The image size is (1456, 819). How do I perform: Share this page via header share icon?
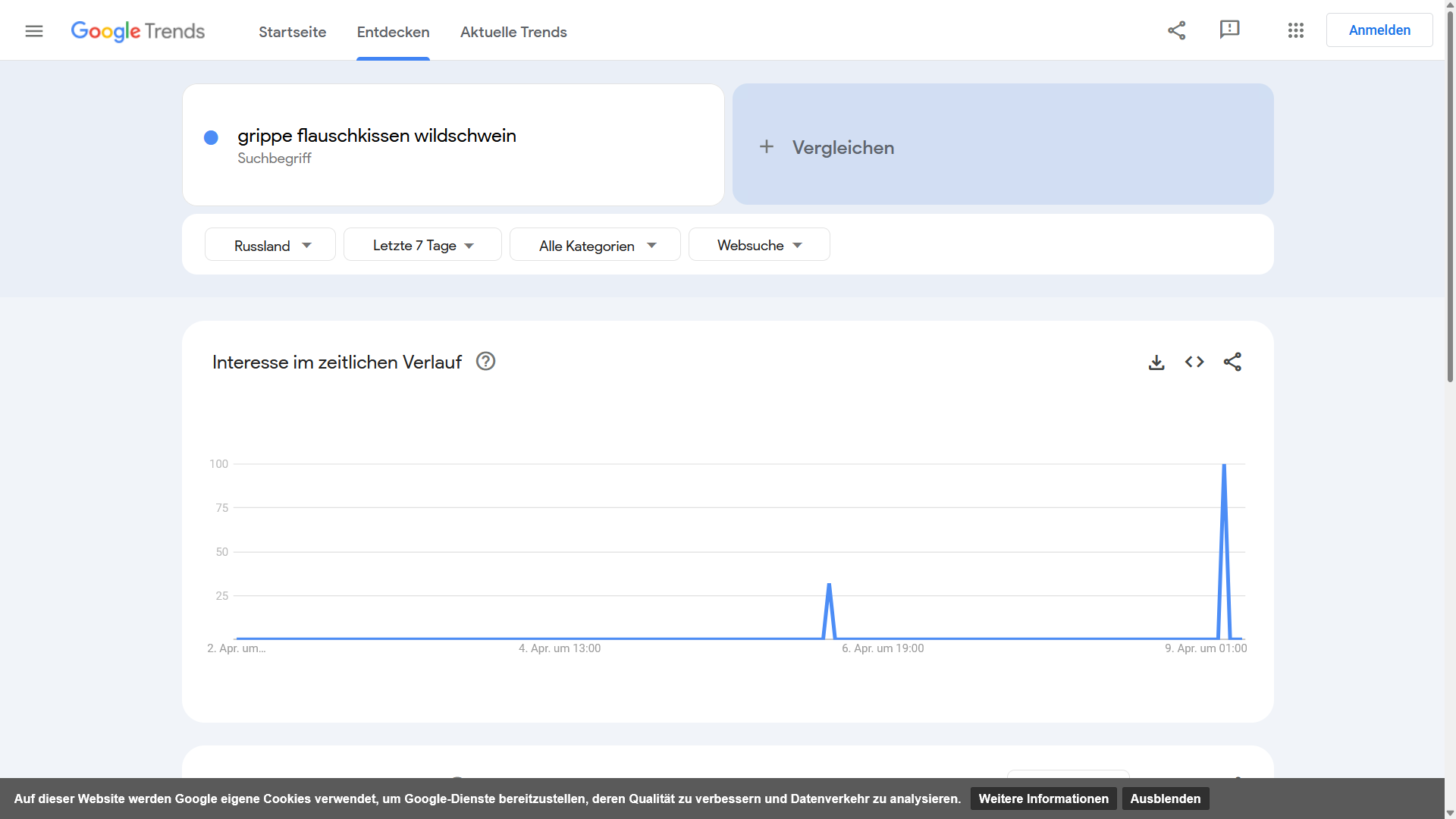point(1176,30)
